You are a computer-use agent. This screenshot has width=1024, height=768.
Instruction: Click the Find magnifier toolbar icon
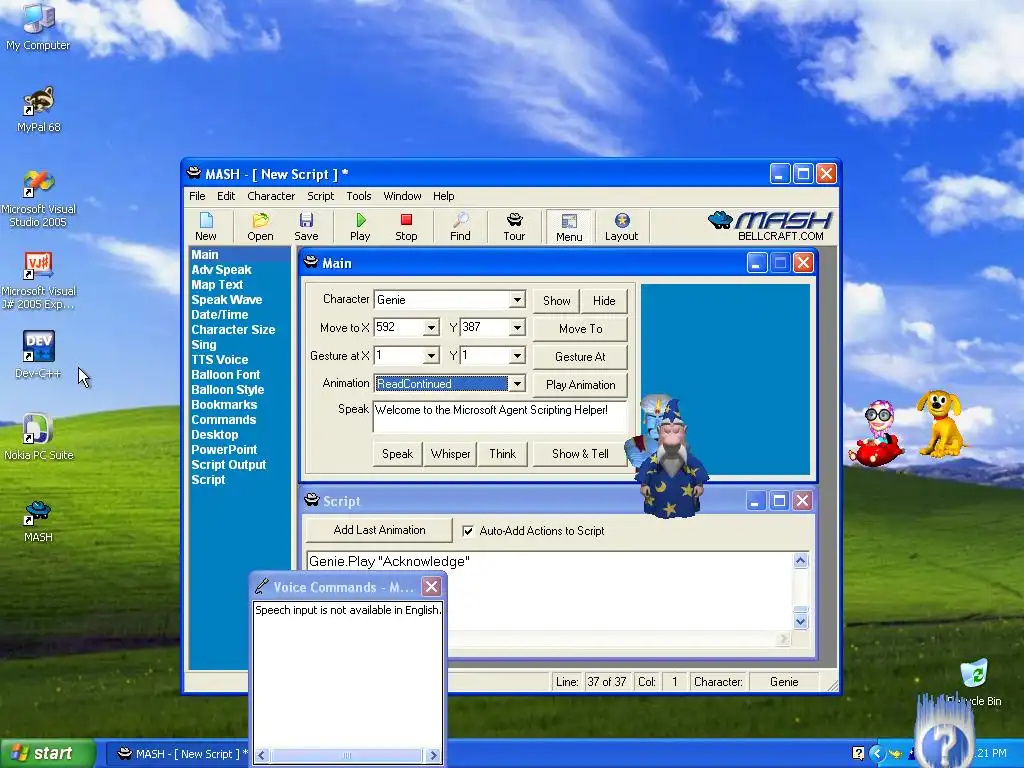click(460, 227)
